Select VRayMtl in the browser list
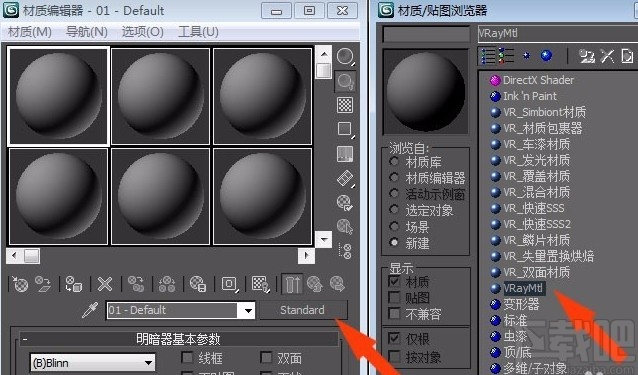 [x=524, y=288]
